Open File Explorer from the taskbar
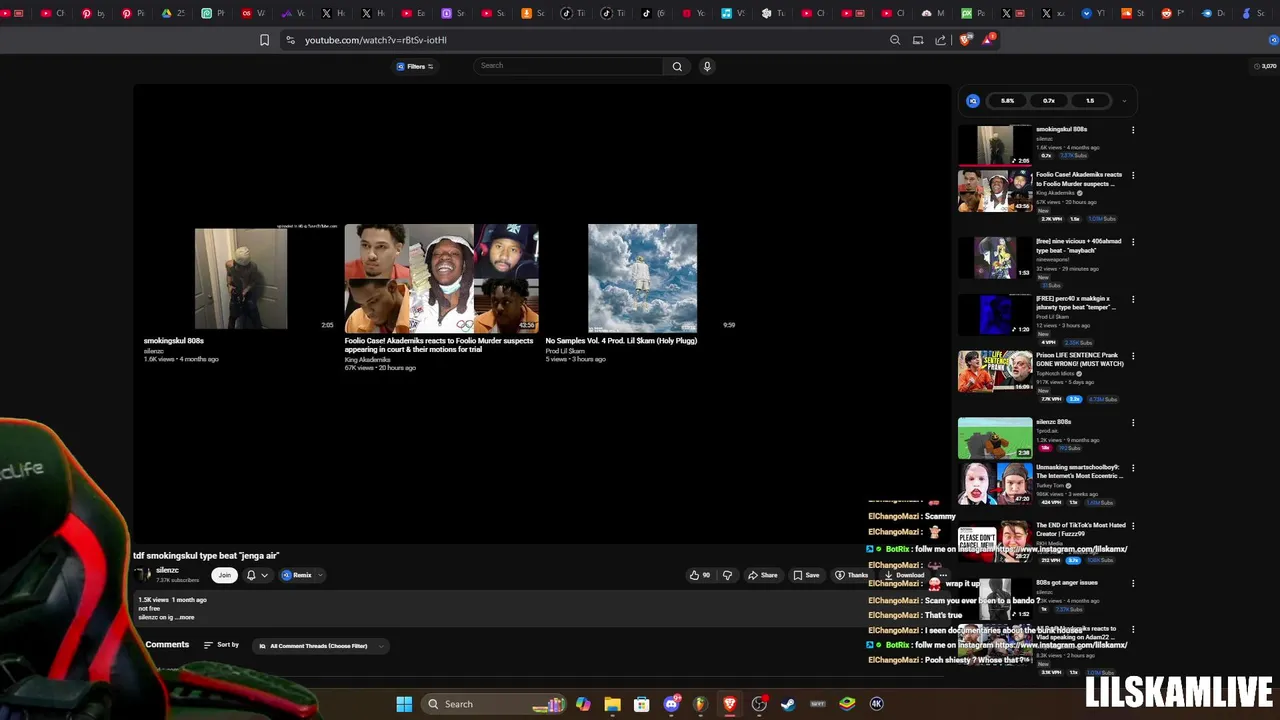 pos(612,704)
